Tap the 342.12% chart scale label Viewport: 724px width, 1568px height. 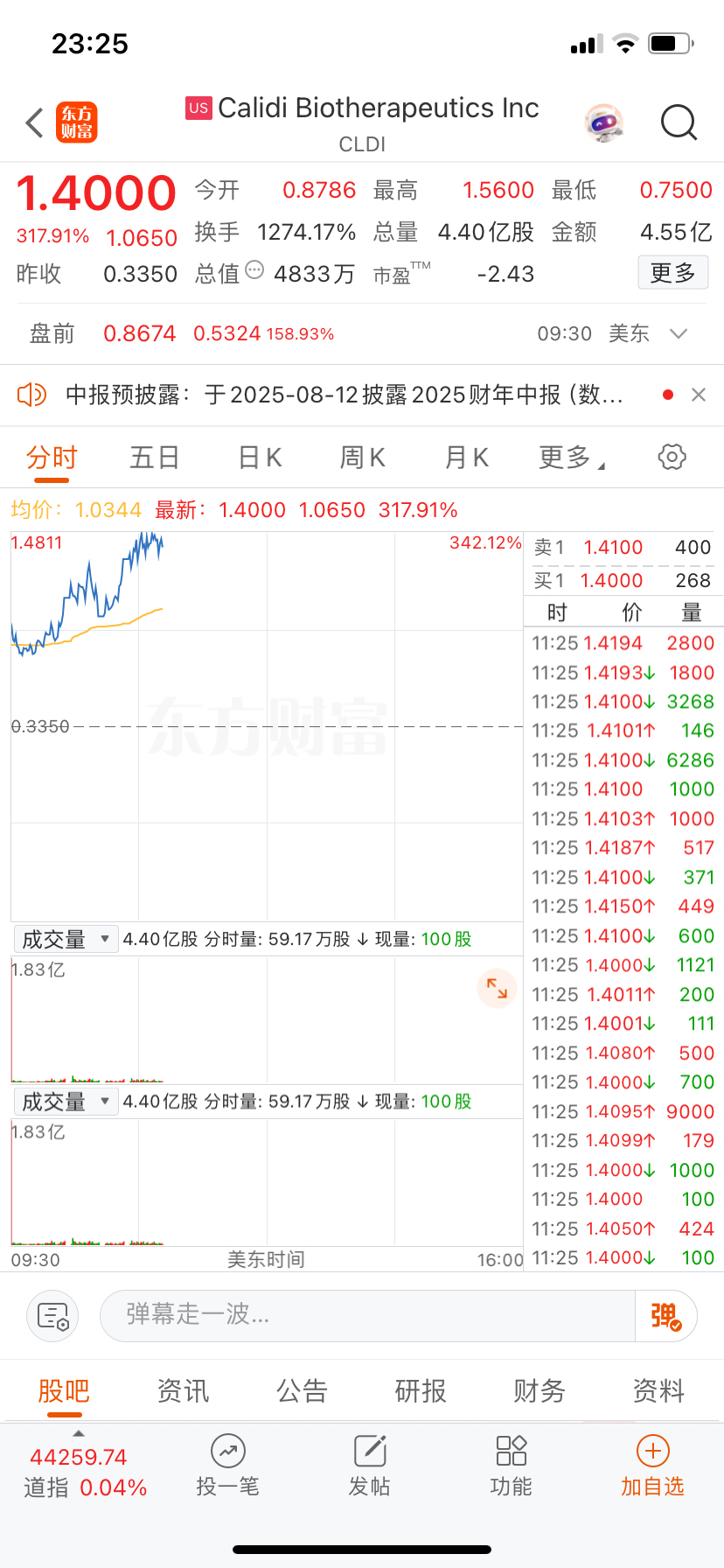coord(485,542)
